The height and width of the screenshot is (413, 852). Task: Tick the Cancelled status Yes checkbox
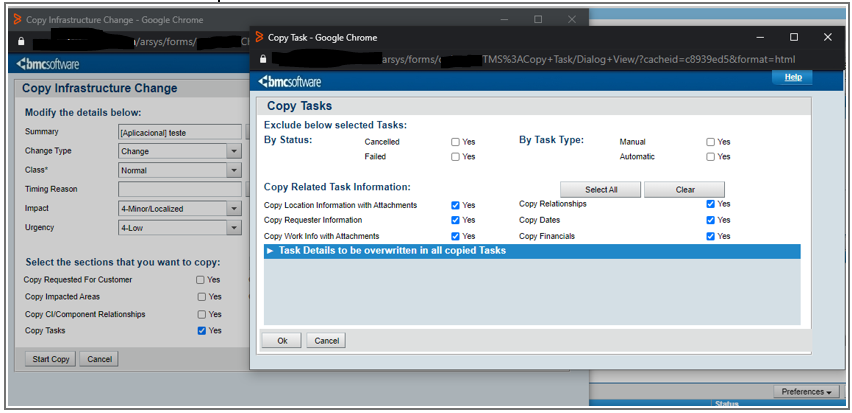(455, 142)
